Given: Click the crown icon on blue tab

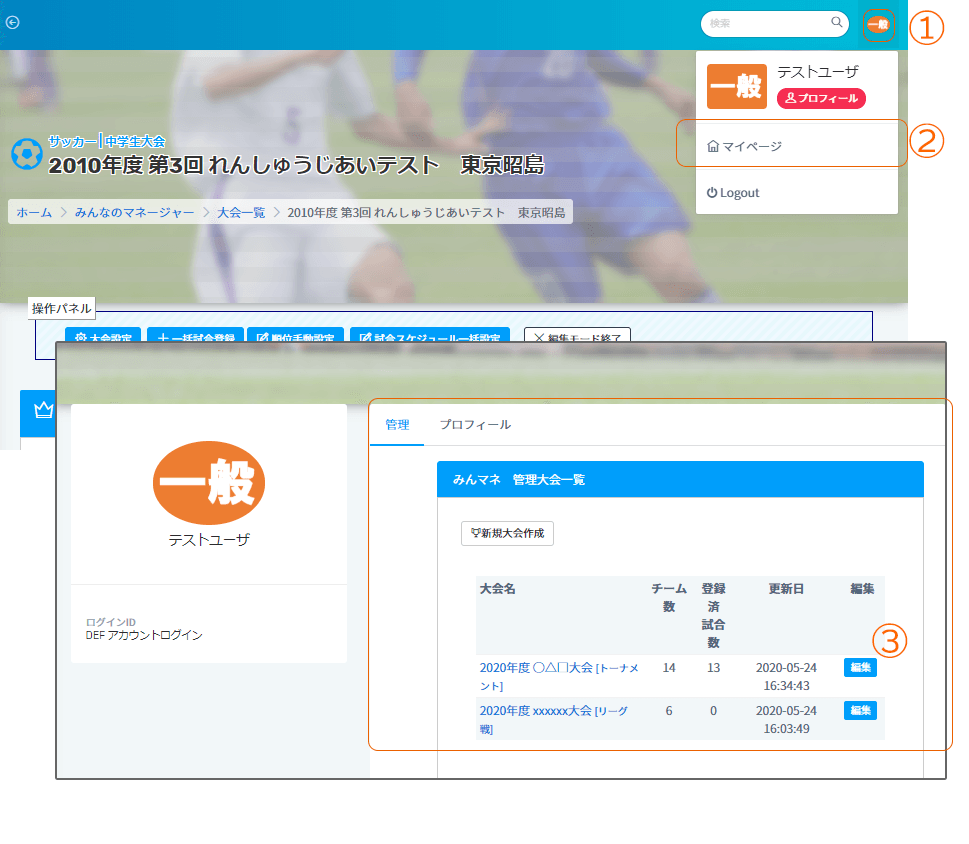Looking at the screenshot, I should point(43,410).
